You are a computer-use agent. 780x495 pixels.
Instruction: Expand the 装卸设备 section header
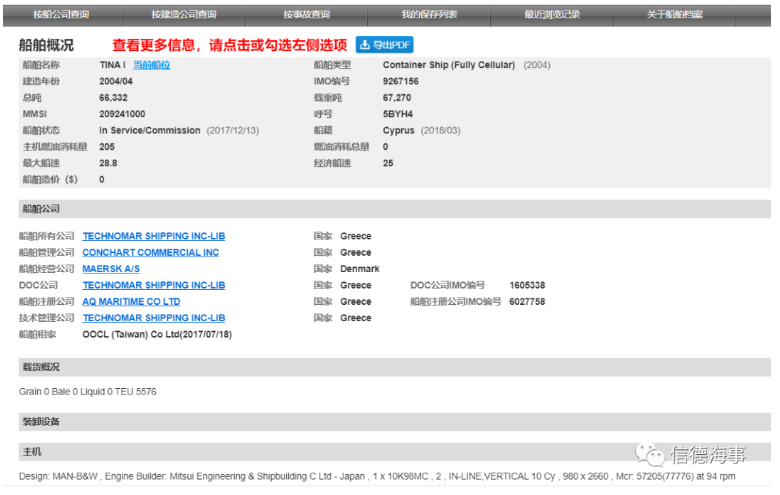coord(40,421)
